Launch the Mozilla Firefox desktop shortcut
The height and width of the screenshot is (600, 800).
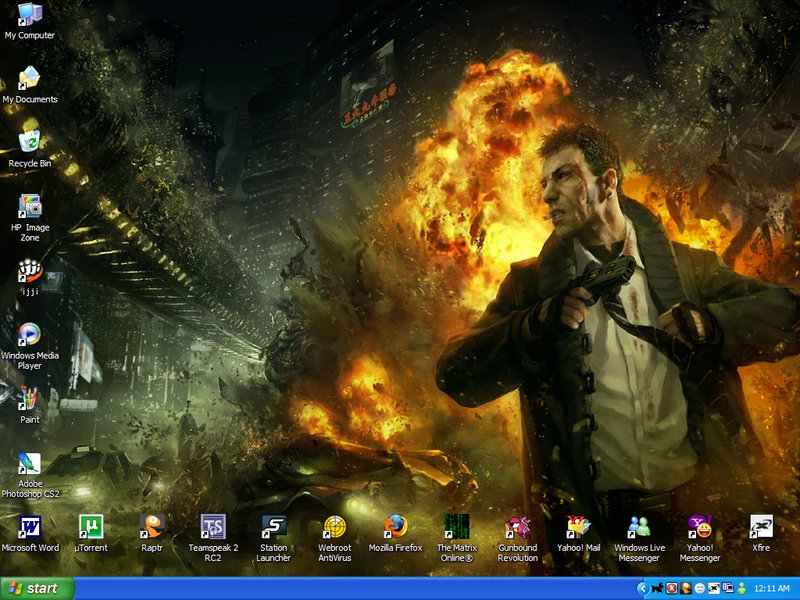(395, 534)
